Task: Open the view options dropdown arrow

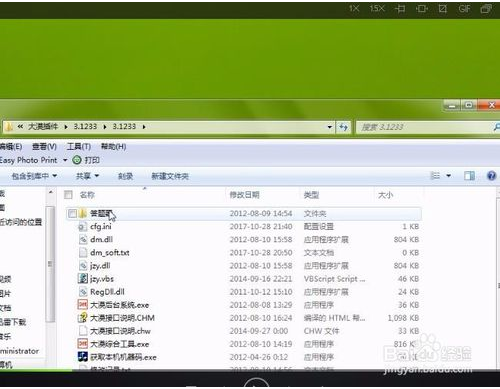Action: [x=449, y=175]
